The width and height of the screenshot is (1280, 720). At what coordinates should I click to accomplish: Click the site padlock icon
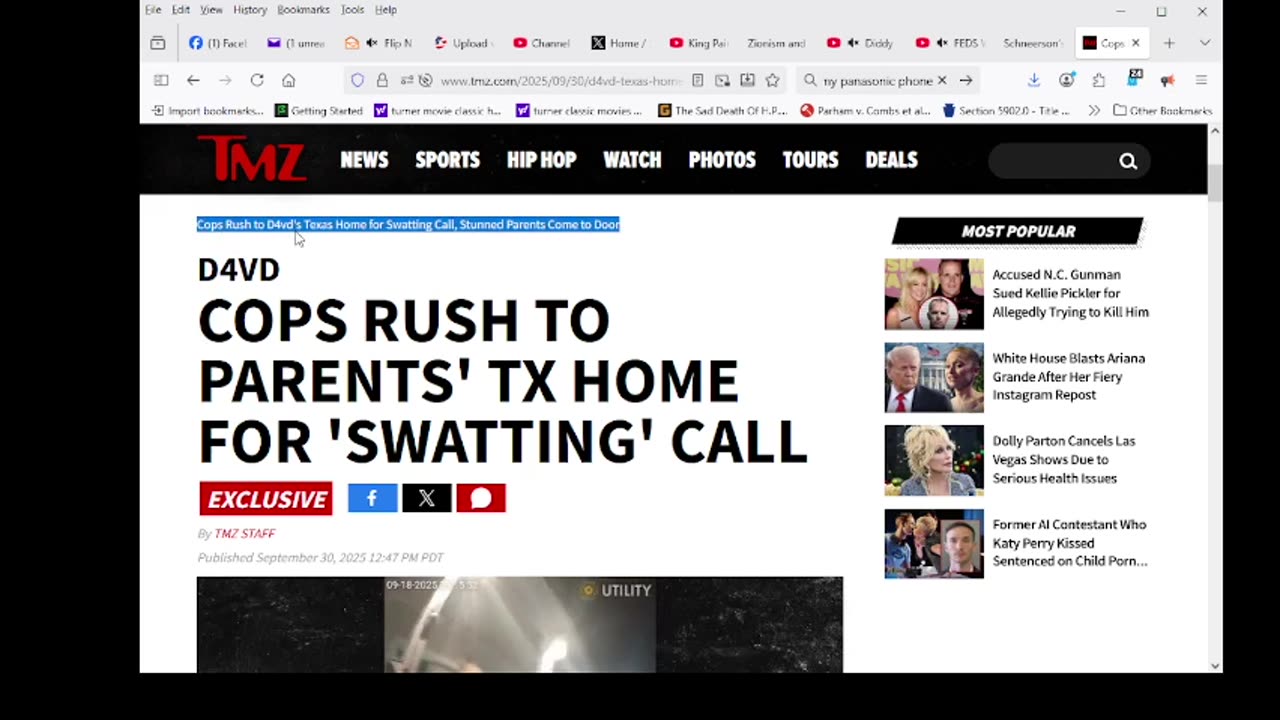tap(382, 80)
